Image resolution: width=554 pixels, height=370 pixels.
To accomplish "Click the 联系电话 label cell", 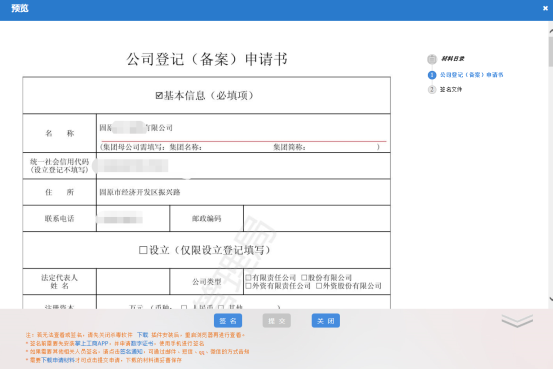I will 59,218.
